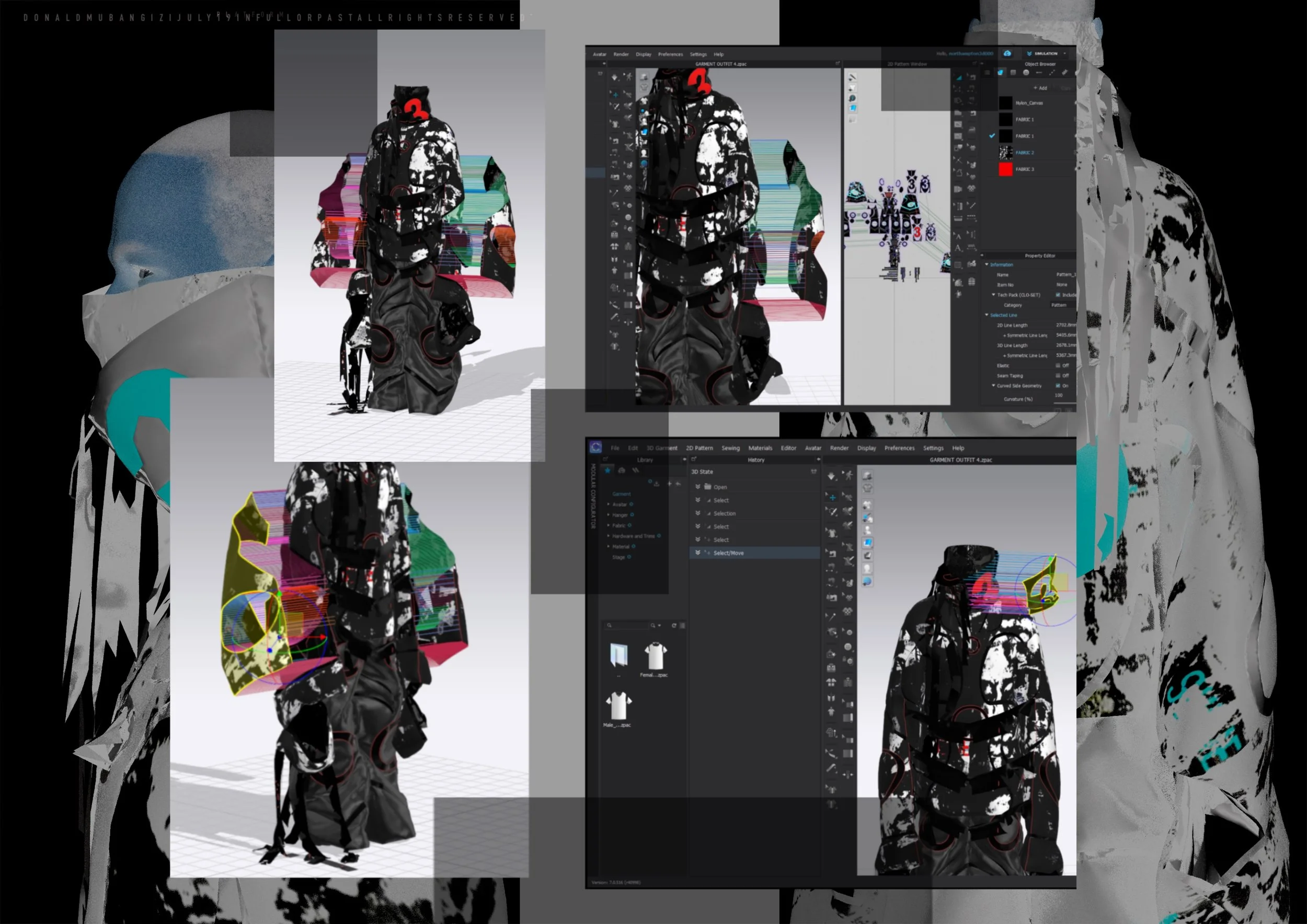Open the Materials menu
The image size is (1307, 924).
[760, 448]
